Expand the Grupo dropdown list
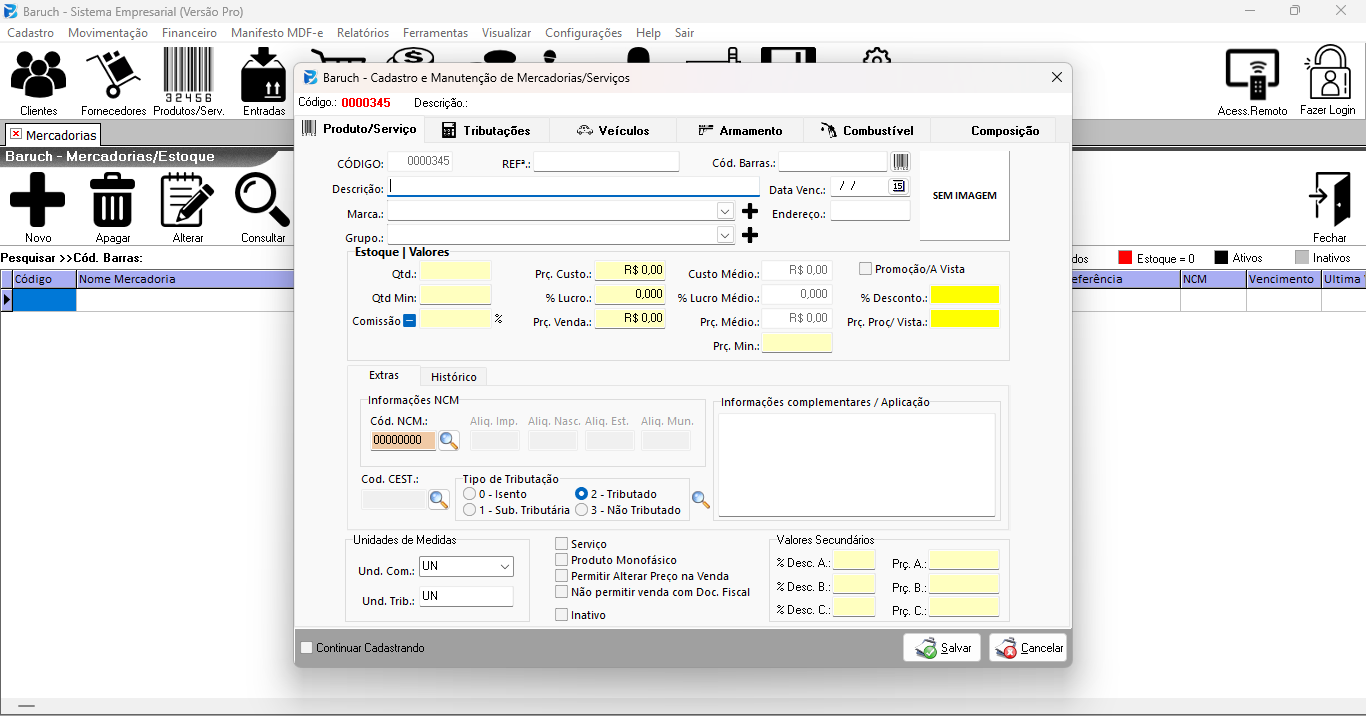 [x=726, y=235]
